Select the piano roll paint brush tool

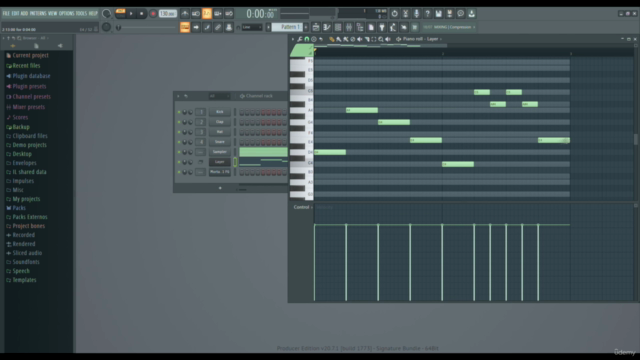[339, 39]
